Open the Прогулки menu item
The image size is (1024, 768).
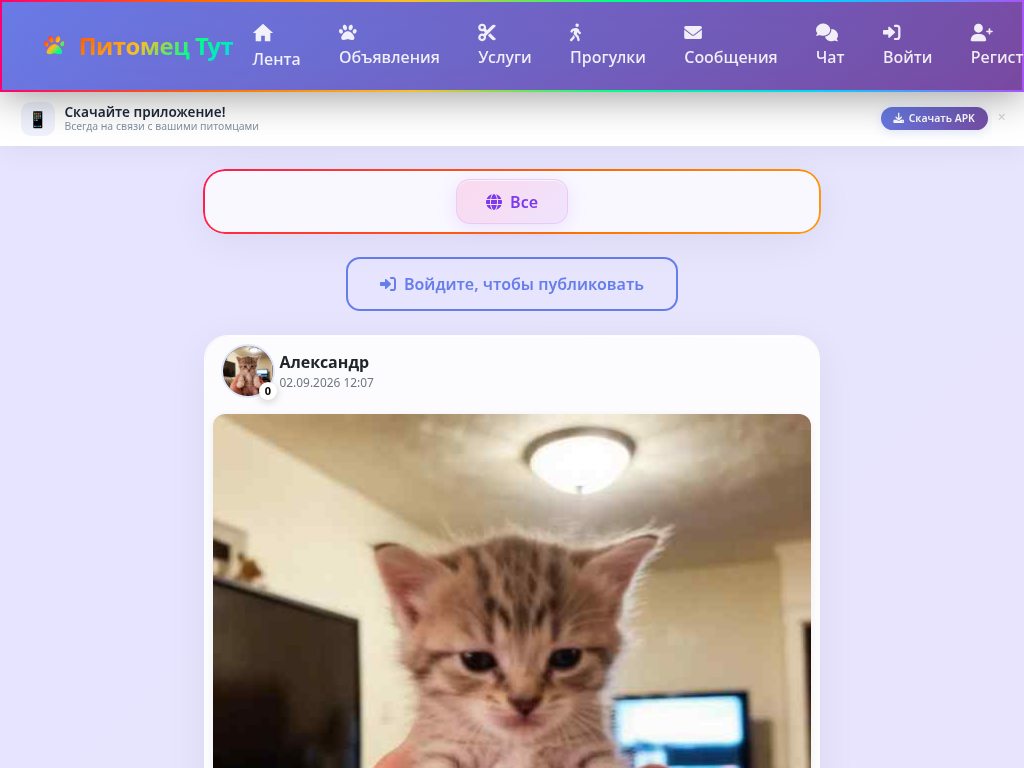point(607,46)
